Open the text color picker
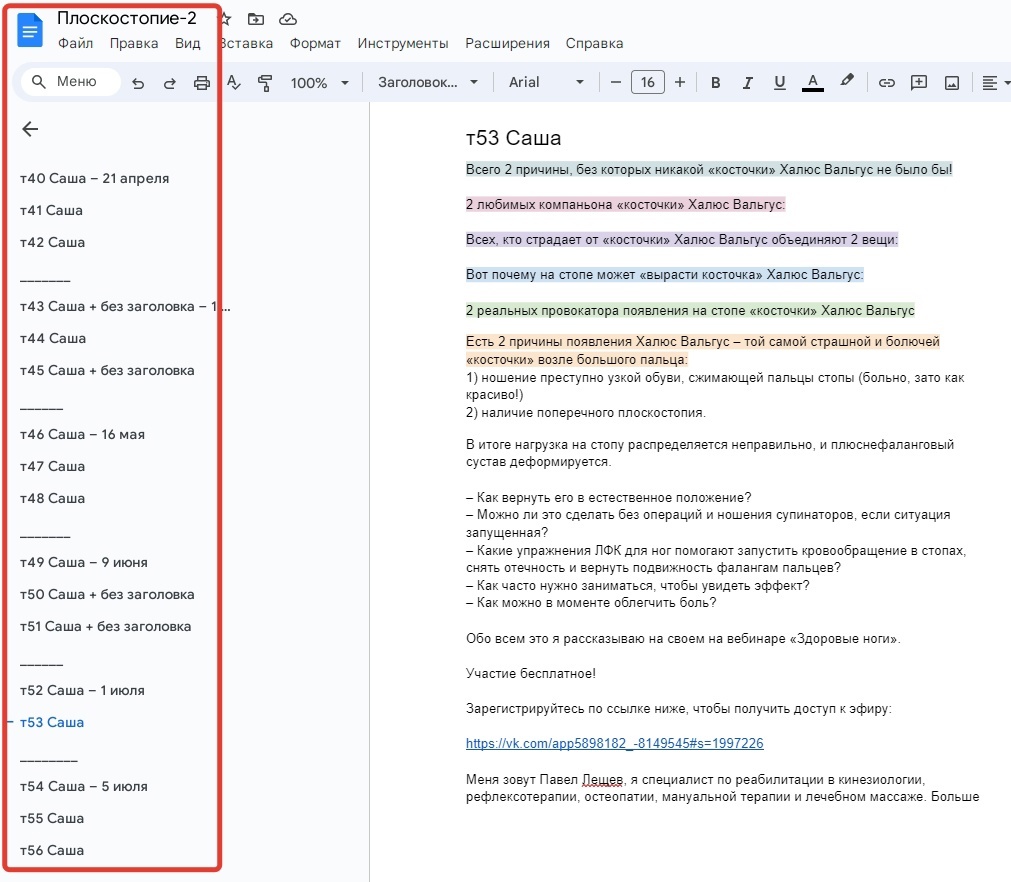The image size is (1011, 882). coord(812,83)
